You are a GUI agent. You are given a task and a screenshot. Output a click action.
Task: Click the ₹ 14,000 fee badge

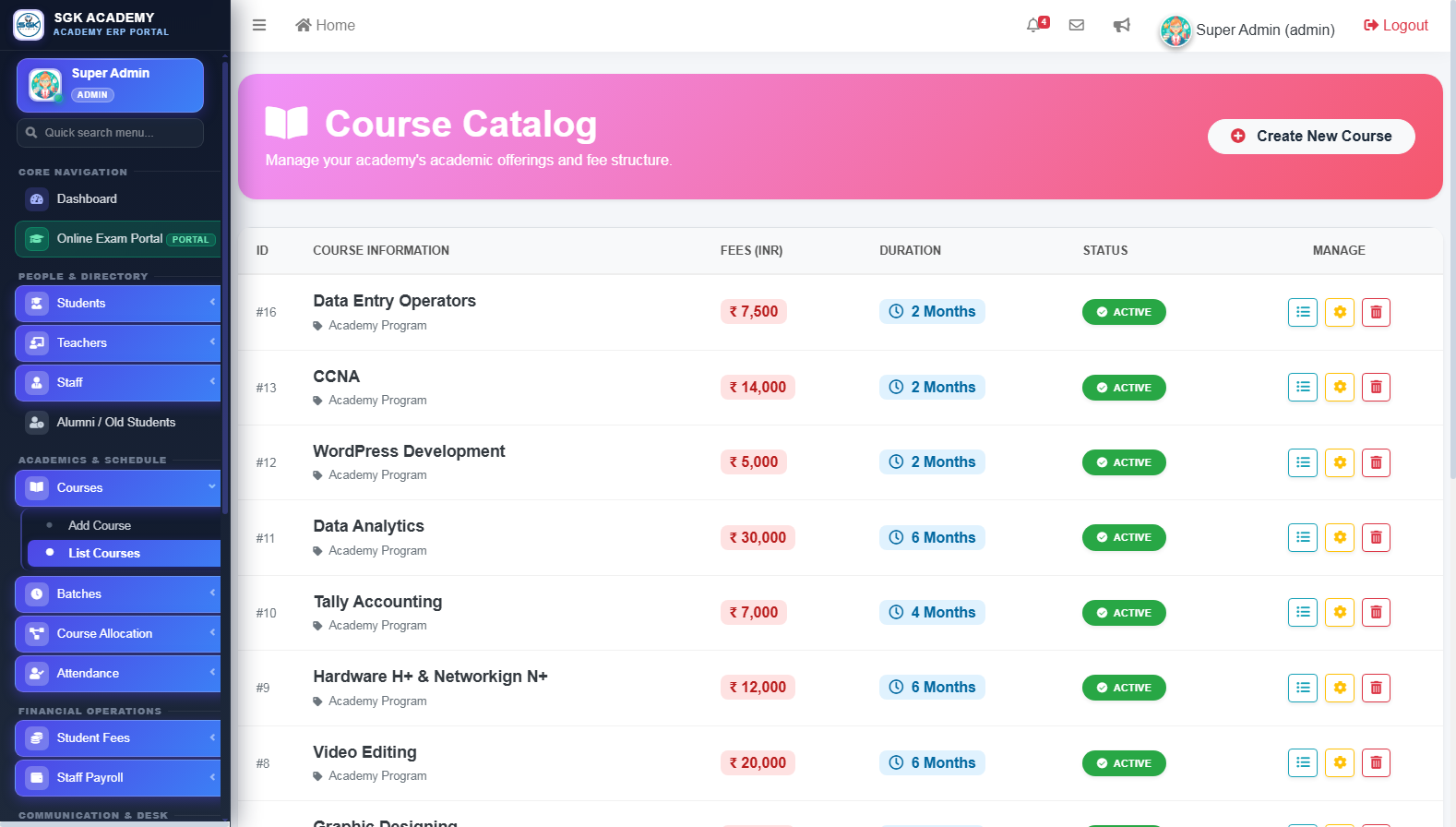tap(758, 387)
